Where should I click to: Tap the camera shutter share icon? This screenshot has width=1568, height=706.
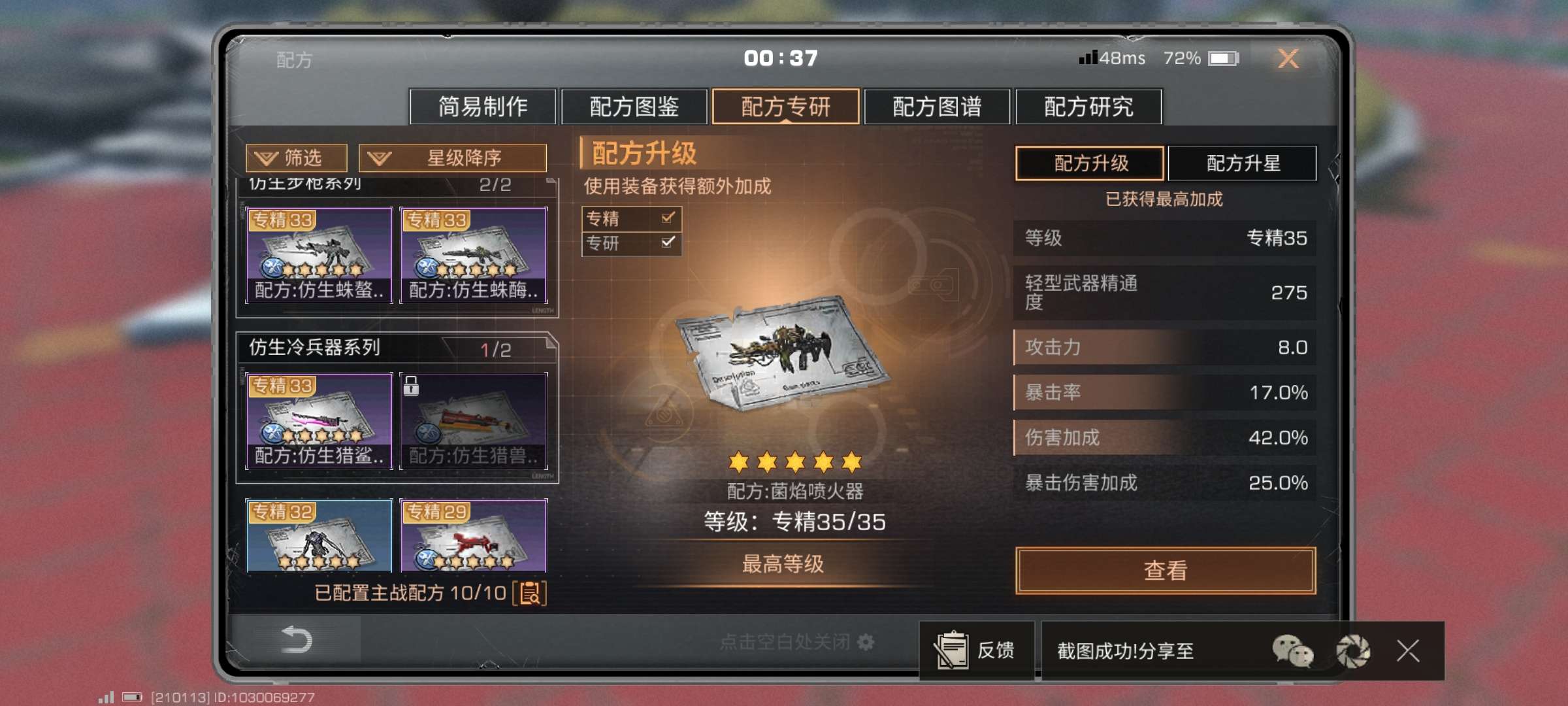[1352, 651]
